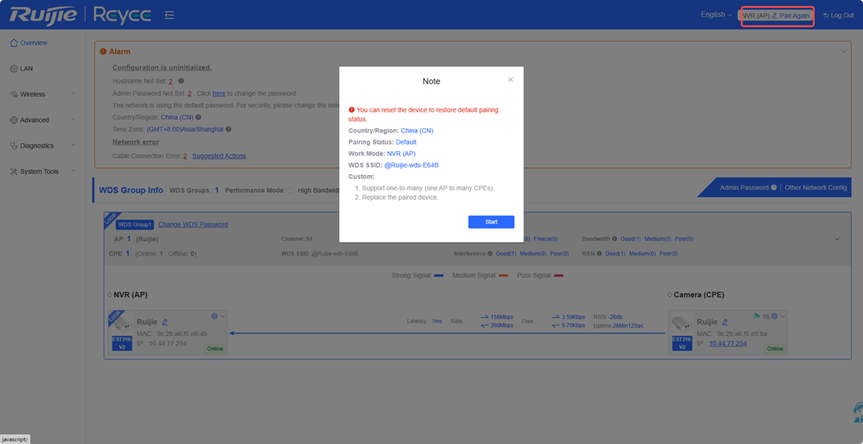The height and width of the screenshot is (444, 863).
Task: Open the LAN menu item
Action: 26,69
